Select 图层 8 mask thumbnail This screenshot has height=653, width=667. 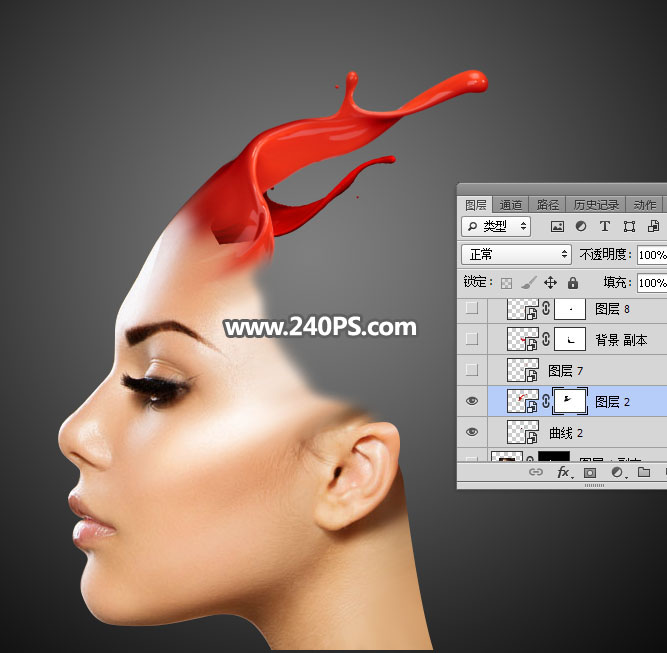570,308
